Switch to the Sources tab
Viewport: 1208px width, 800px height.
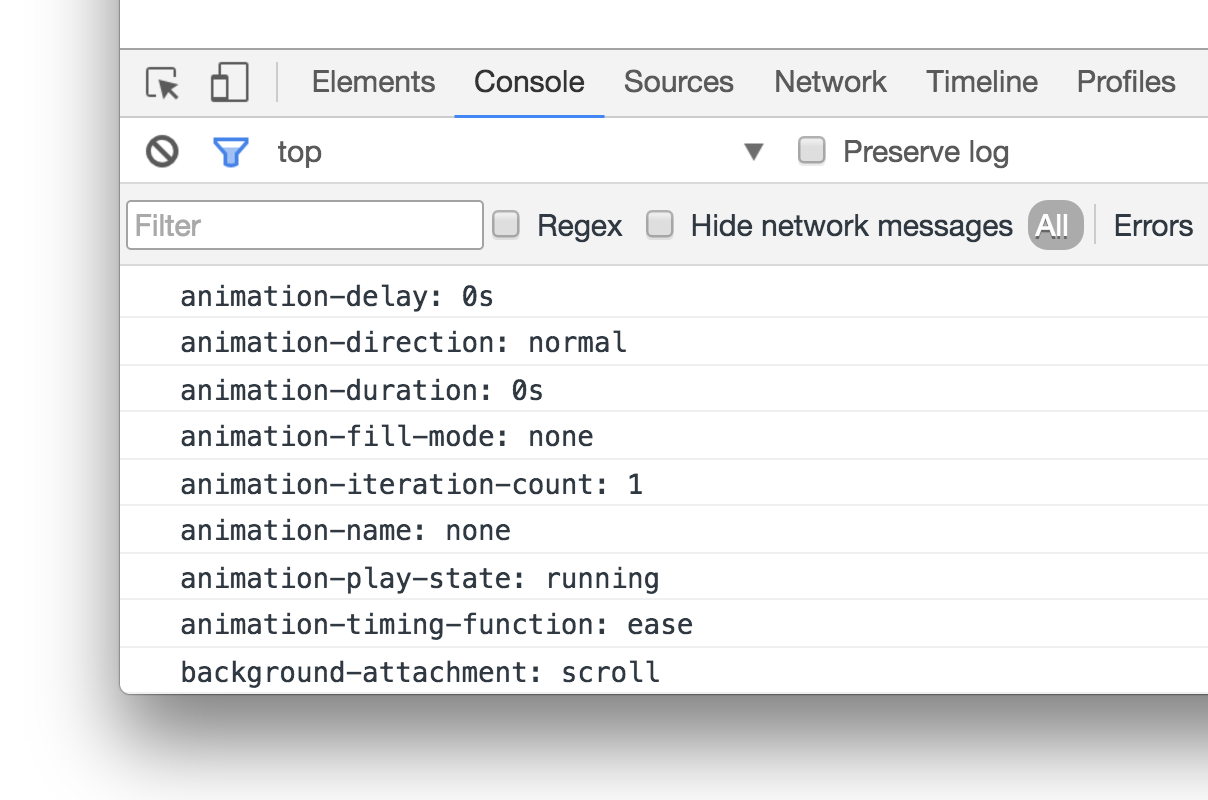point(678,82)
